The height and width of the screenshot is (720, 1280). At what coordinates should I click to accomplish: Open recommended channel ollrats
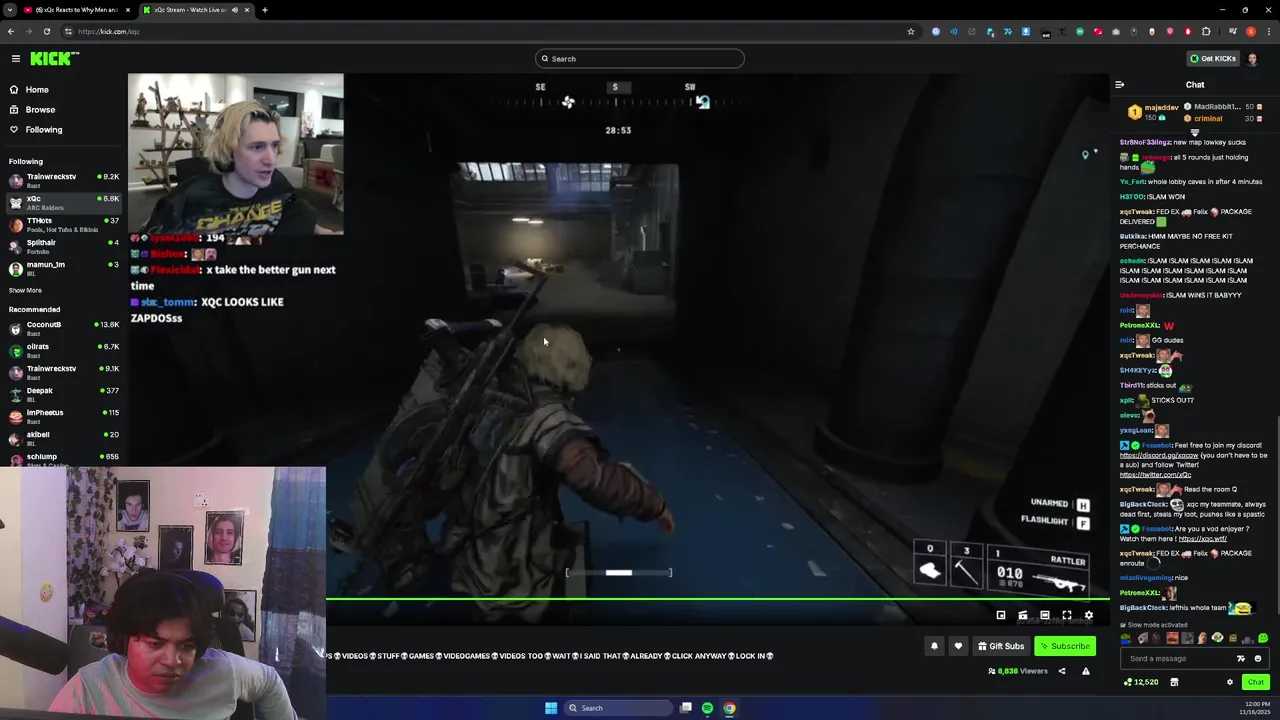pyautogui.click(x=64, y=350)
